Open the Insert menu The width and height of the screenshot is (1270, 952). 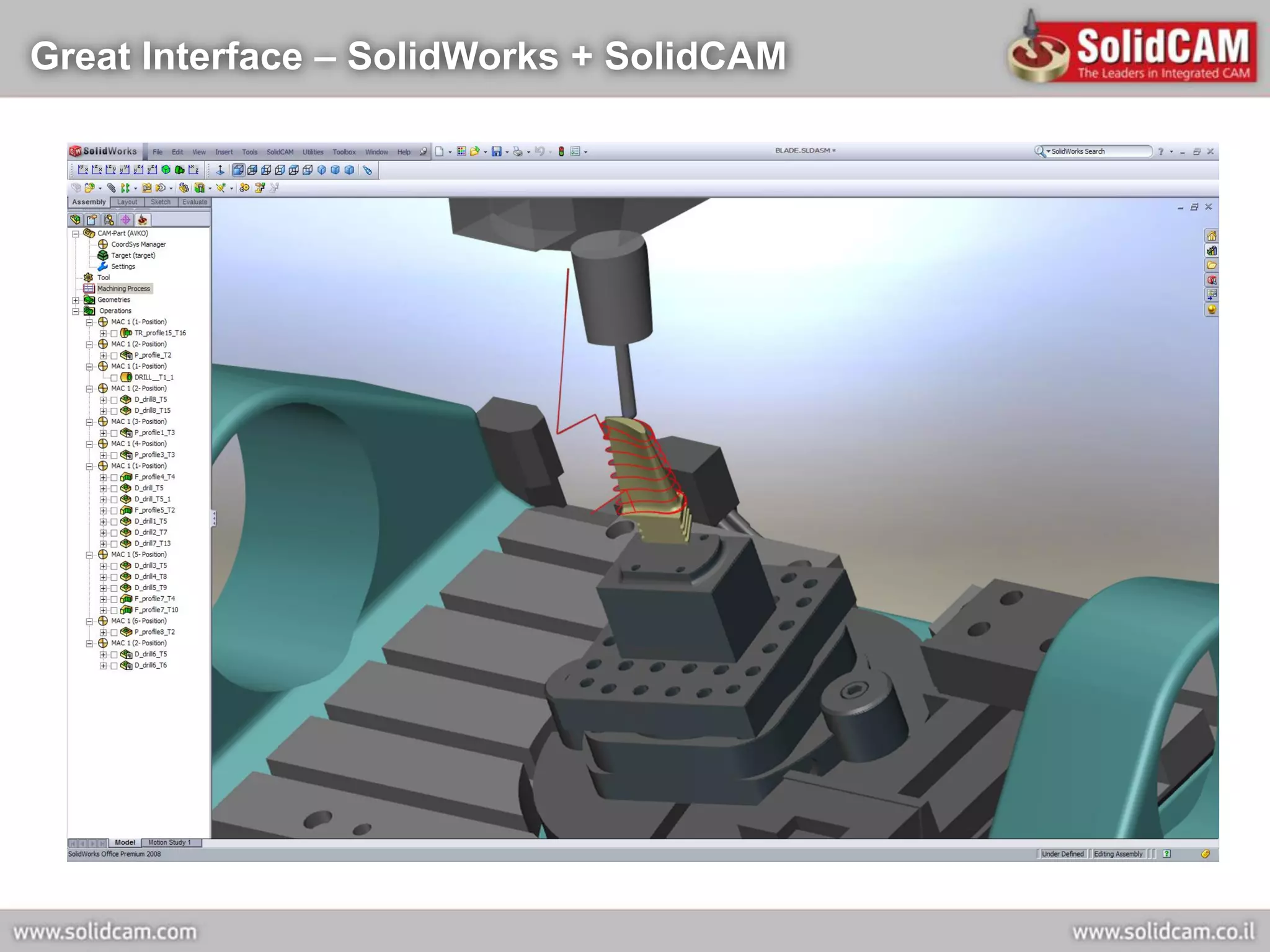[224, 152]
